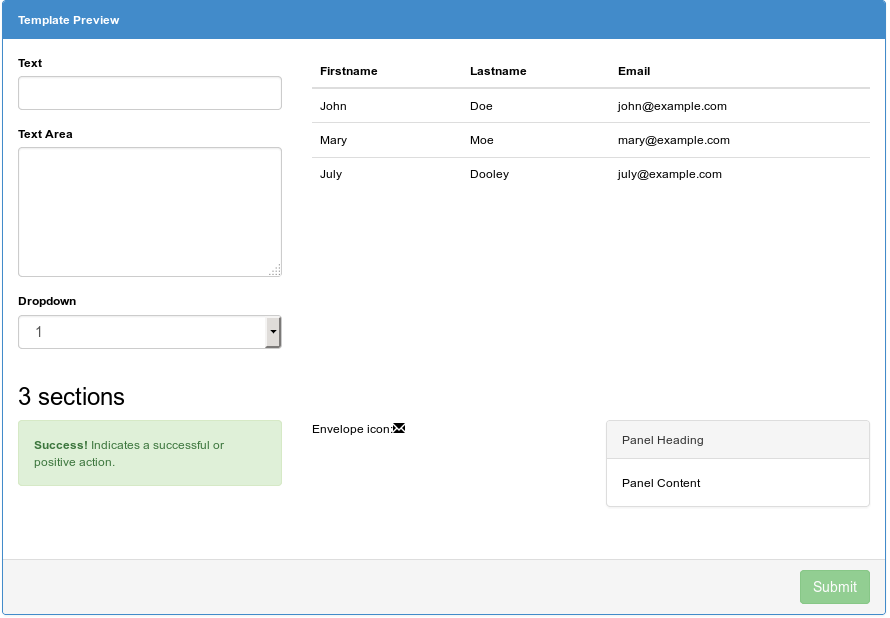Click the resize handle of the Text Area
Screen dimensions: 890x618
click(276, 271)
